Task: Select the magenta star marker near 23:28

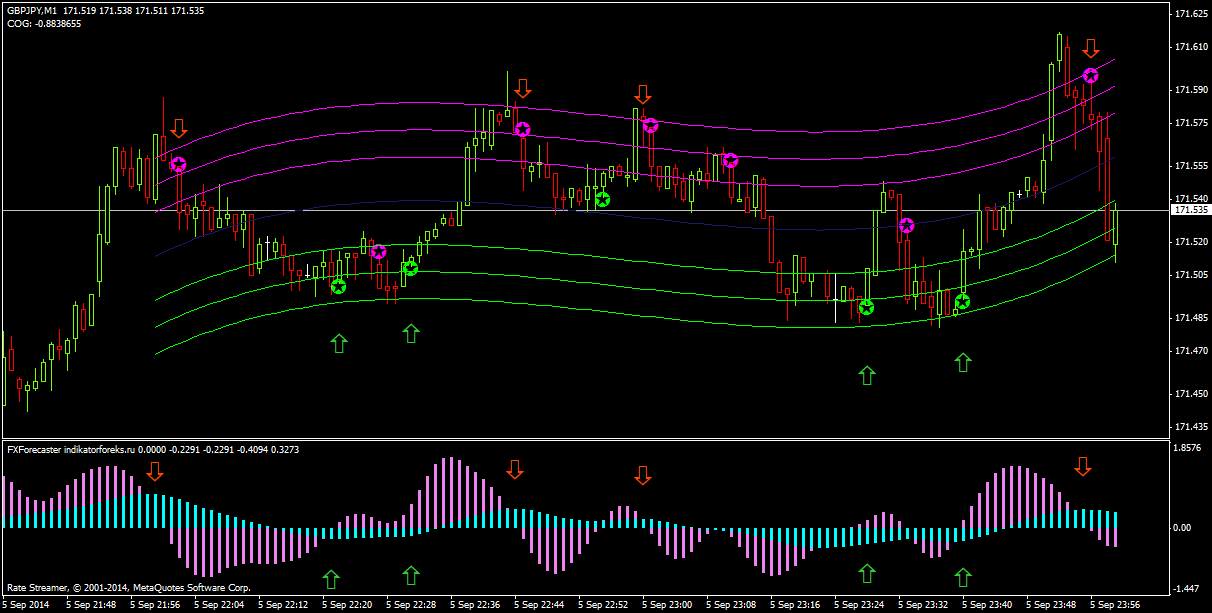Action: pyautogui.click(x=906, y=225)
